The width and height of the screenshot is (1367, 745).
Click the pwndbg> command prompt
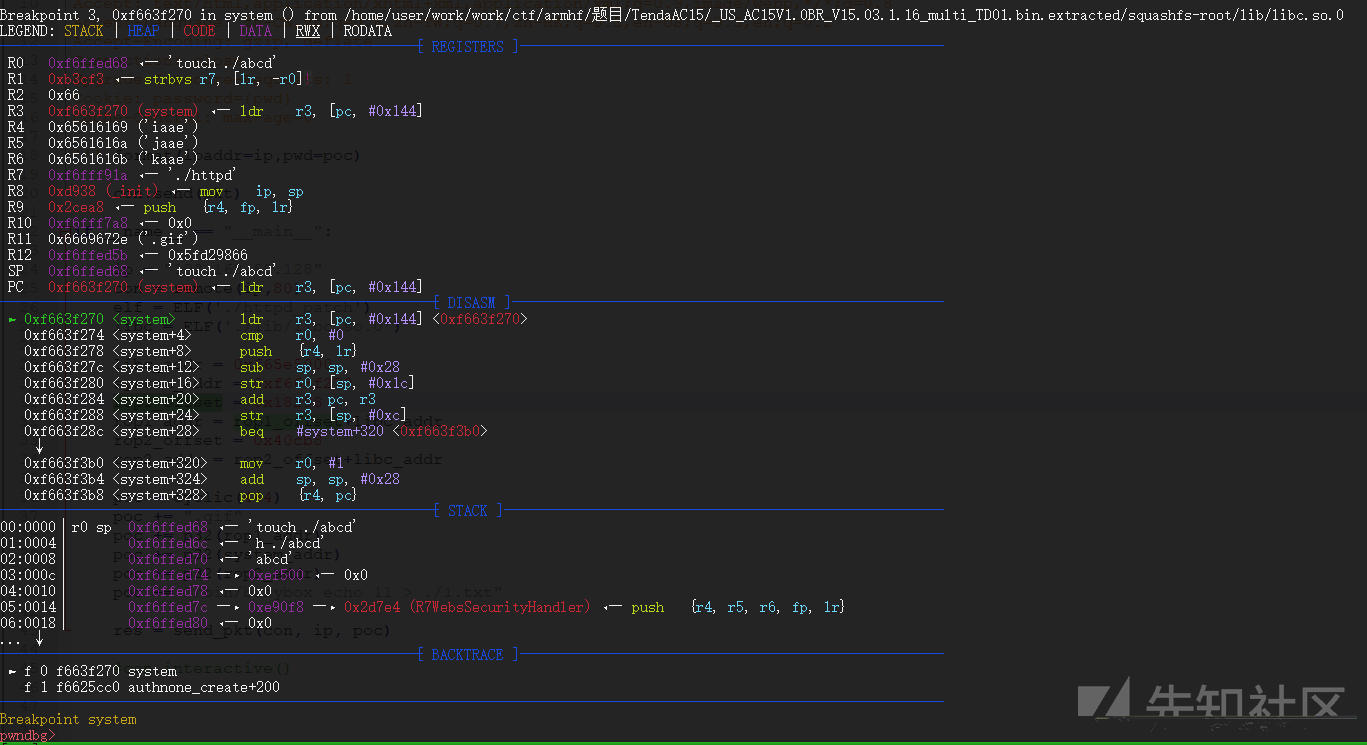coord(28,735)
